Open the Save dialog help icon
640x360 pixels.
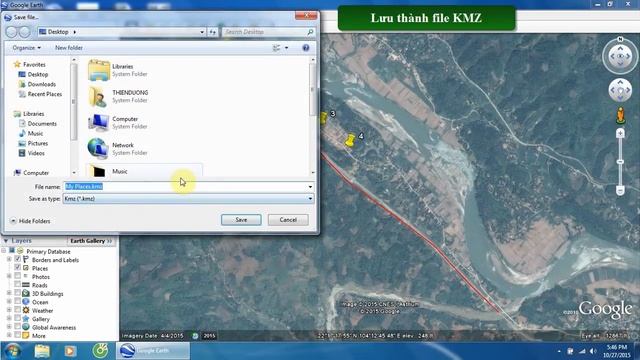pyautogui.click(x=306, y=48)
